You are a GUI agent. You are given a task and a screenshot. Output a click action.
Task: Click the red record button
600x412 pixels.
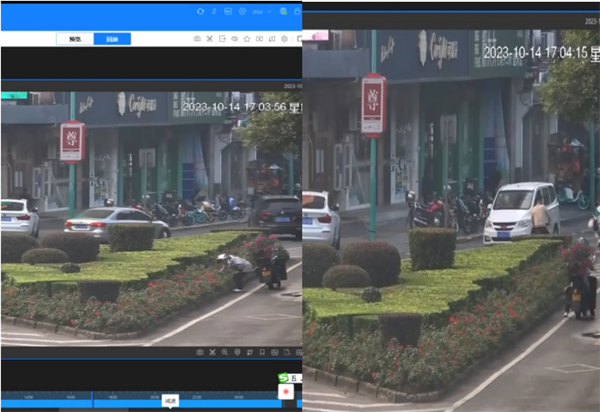286,391
